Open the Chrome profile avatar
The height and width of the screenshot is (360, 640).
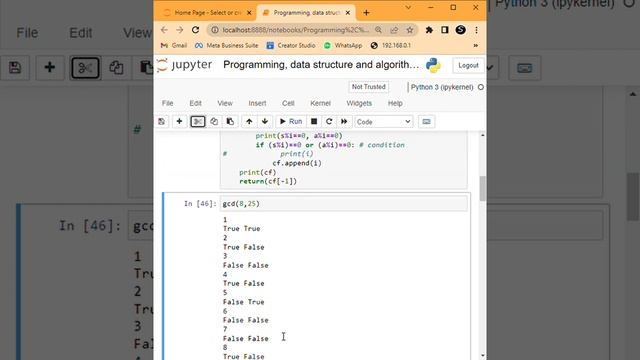pos(460,30)
